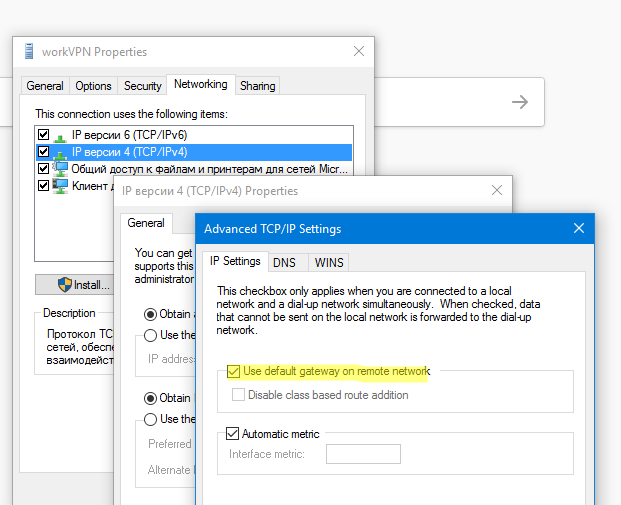This screenshot has width=621, height=505.
Task: Open the Sharing tab
Action: tap(257, 86)
